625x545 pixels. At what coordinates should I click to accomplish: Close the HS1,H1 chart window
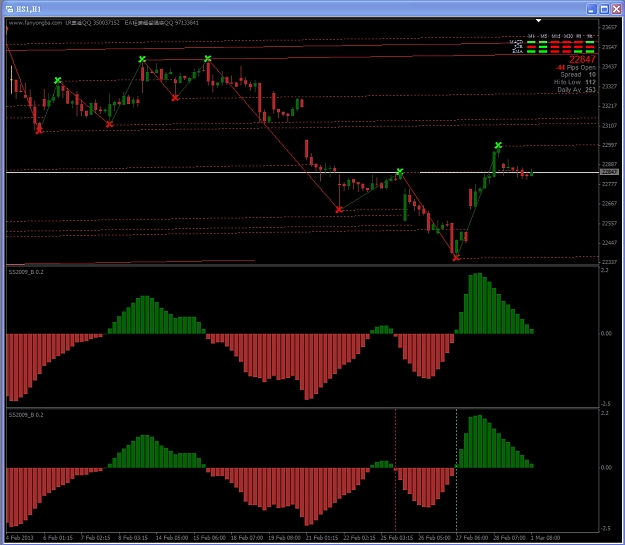(616, 9)
